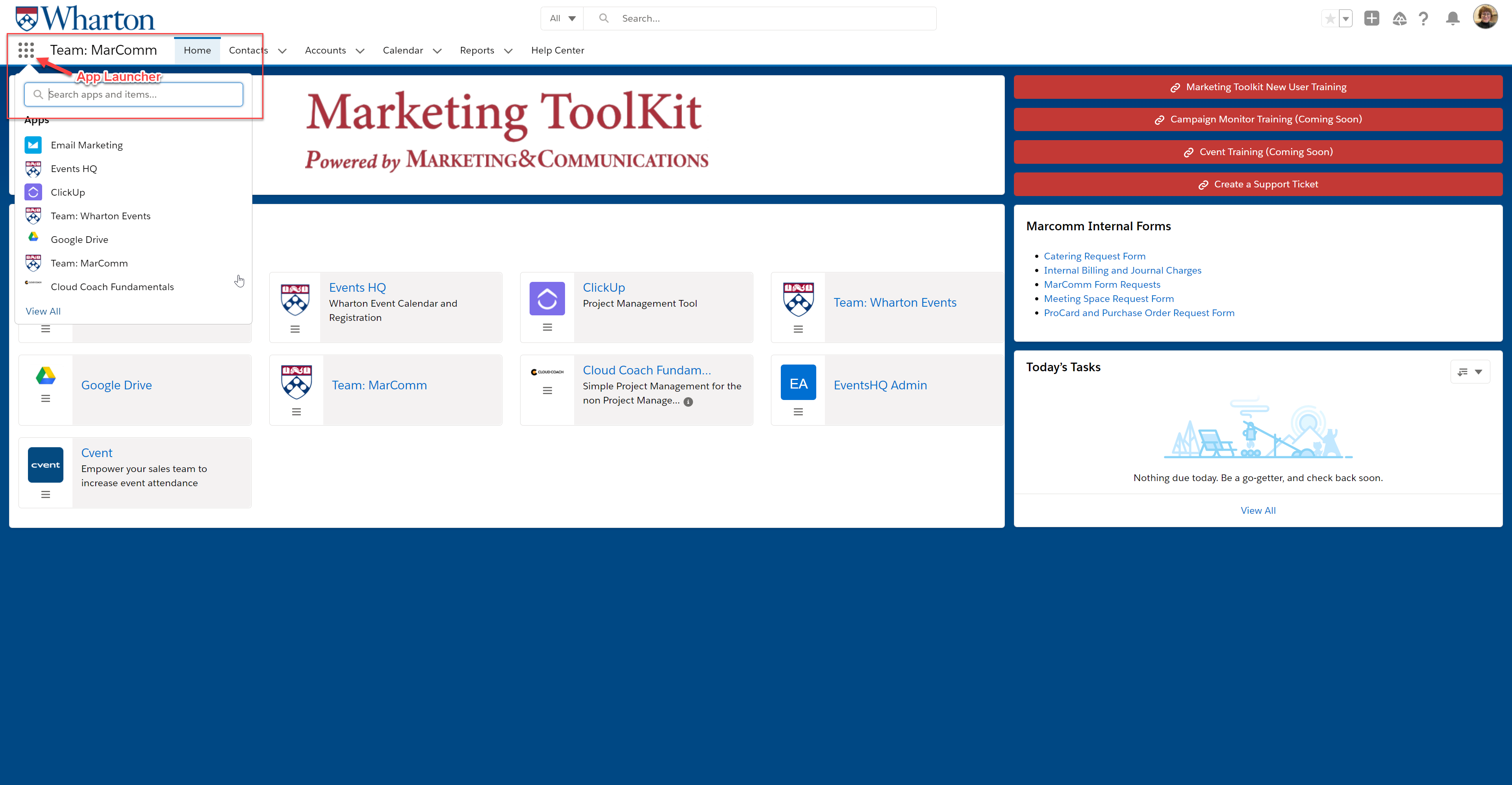
Task: Expand the favorites list dropdown arrow
Action: (x=1346, y=19)
